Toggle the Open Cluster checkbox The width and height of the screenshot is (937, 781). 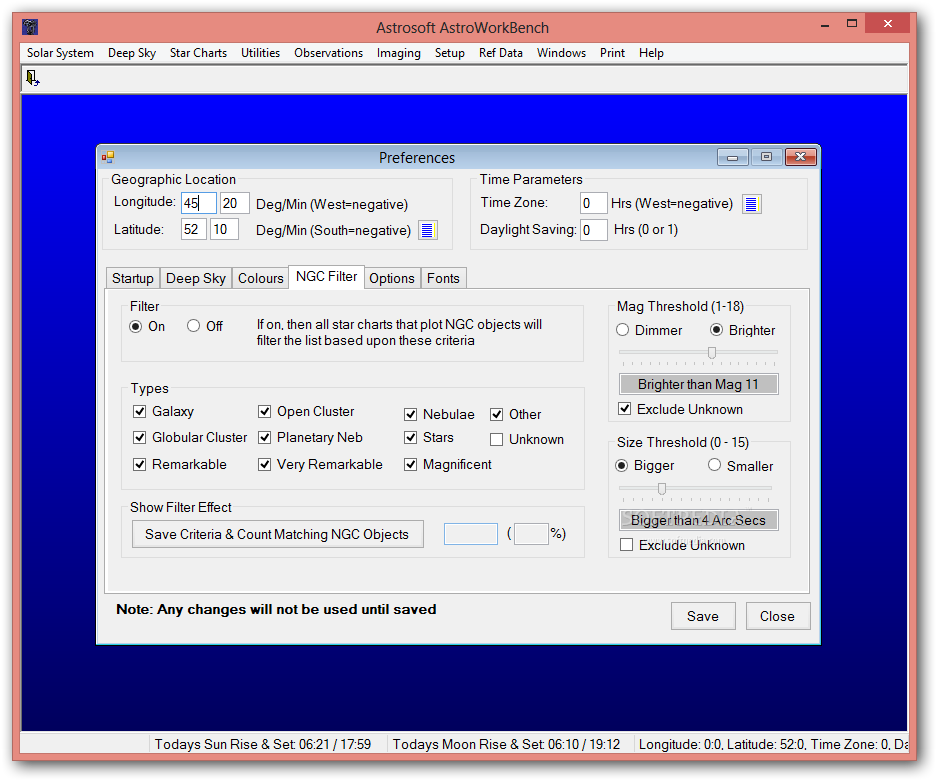(264, 411)
